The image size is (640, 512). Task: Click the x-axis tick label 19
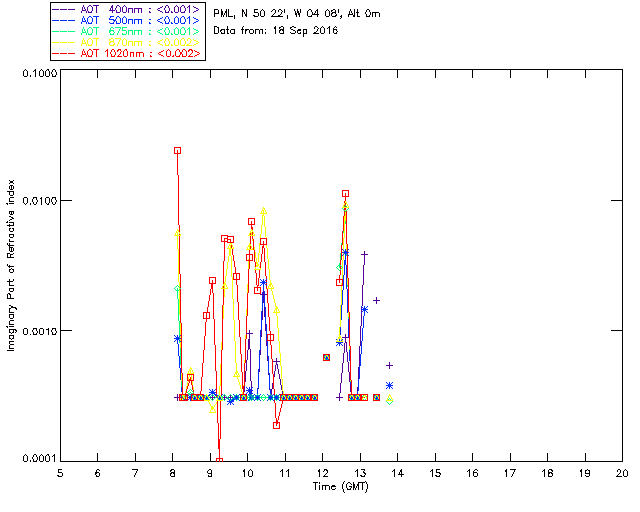point(585,473)
